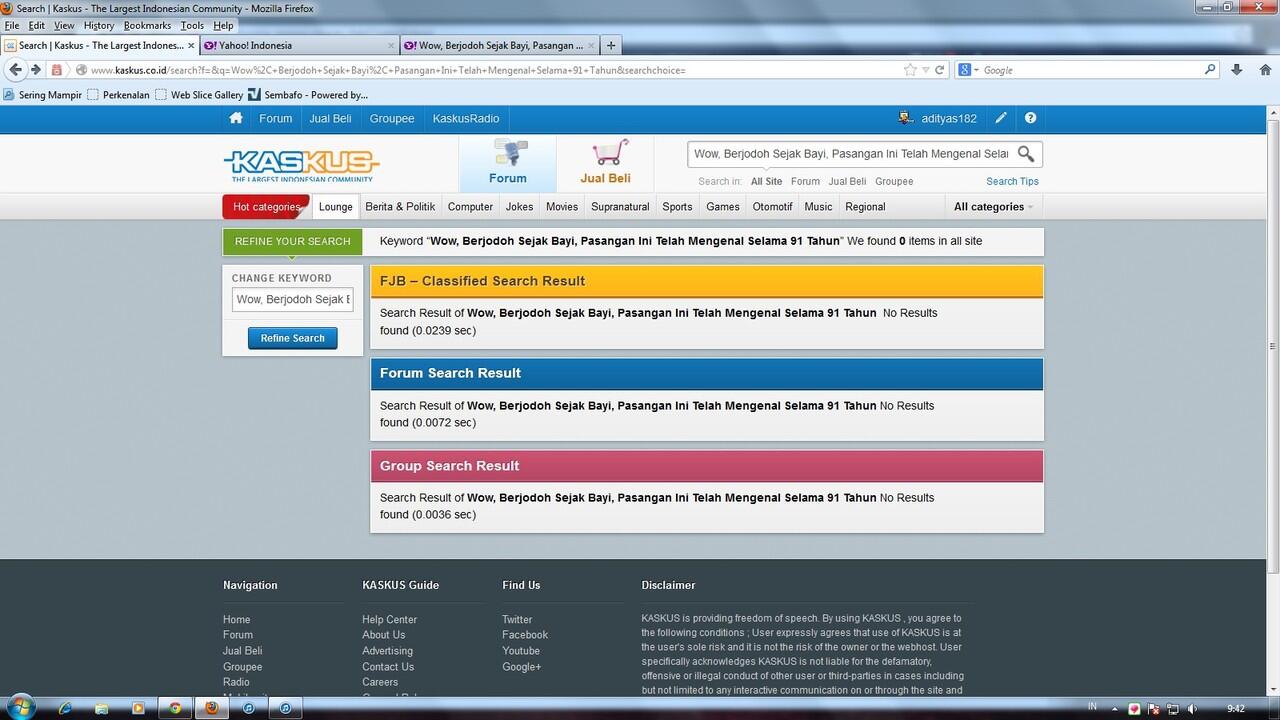Click the magnifier icon in Google search bar
Screen dimensions: 1280x720
click(1210, 70)
